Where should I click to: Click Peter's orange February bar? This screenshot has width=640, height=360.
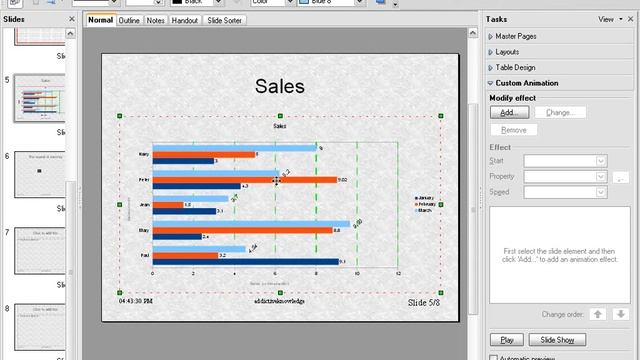click(x=245, y=180)
